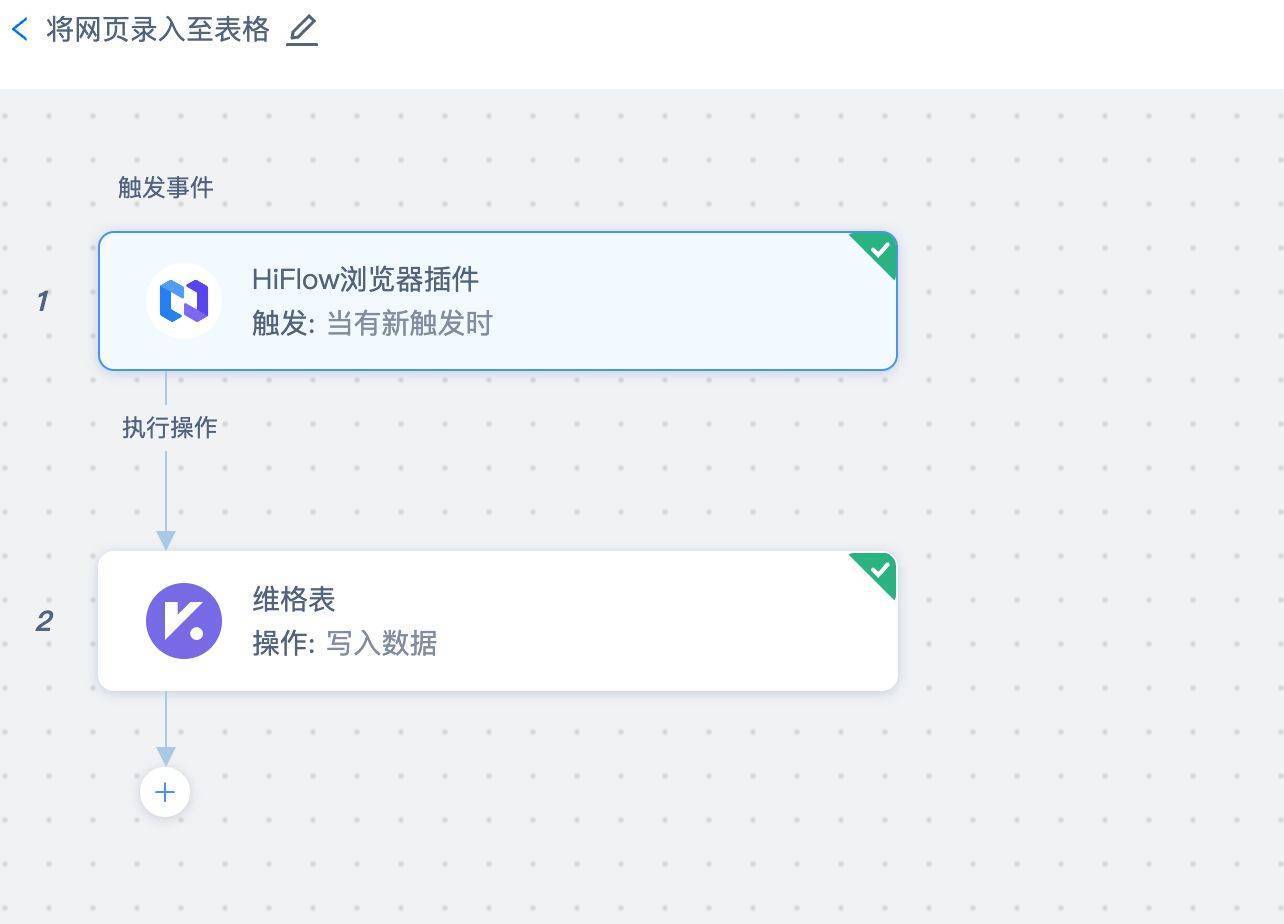
Task: Click step number 2 label
Action: (x=44, y=621)
